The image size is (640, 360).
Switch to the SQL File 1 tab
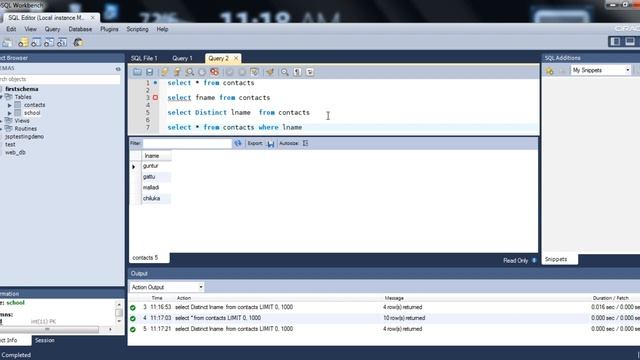click(144, 58)
